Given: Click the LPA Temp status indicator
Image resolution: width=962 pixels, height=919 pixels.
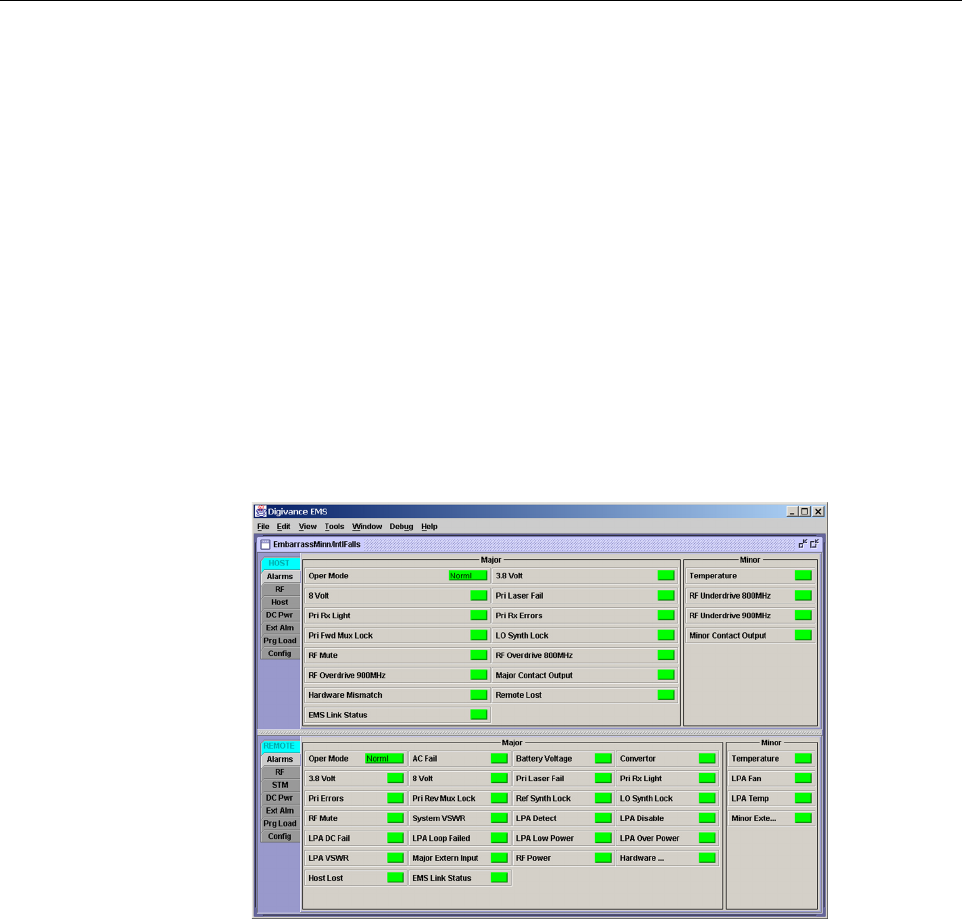Looking at the screenshot, I should (803, 798).
